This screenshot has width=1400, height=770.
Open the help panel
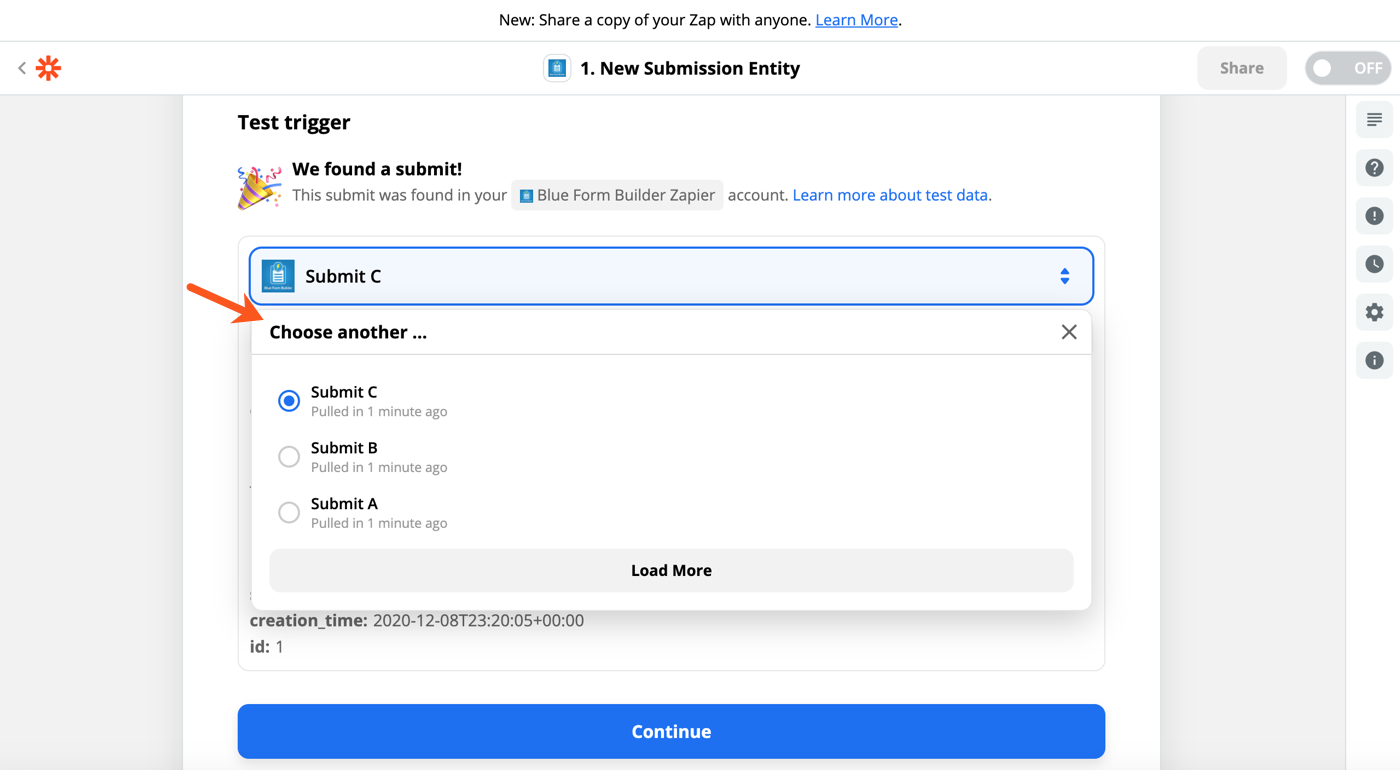click(1374, 167)
